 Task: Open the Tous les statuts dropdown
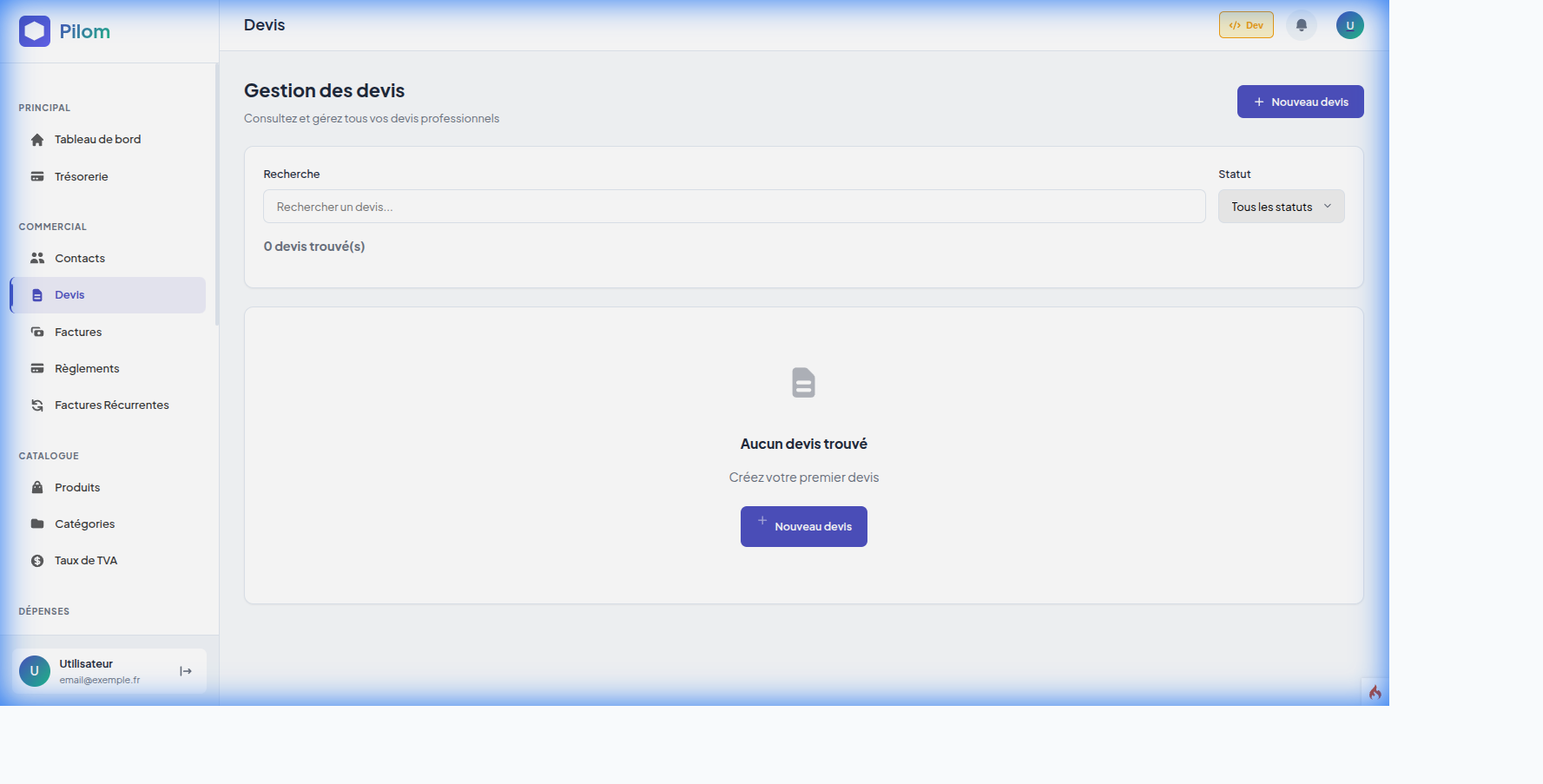coord(1281,206)
